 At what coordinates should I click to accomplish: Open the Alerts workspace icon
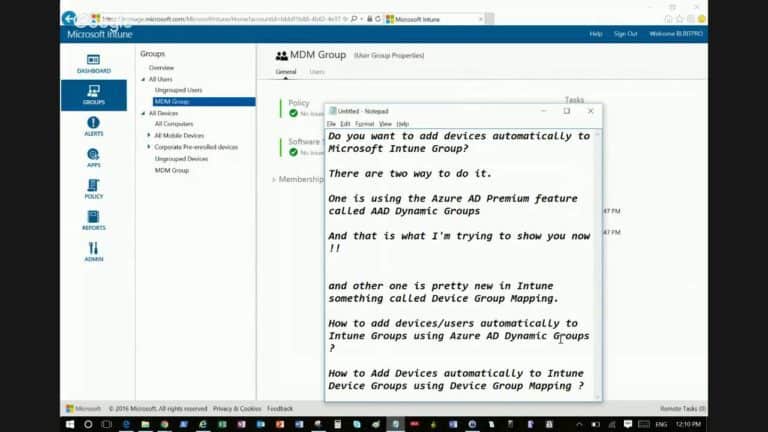pyautogui.click(x=93, y=126)
